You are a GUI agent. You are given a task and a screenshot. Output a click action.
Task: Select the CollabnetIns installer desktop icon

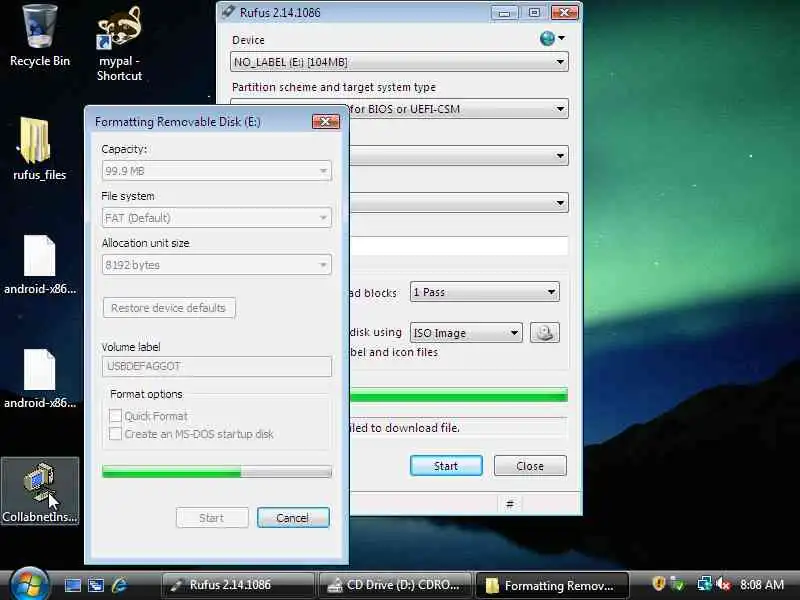tap(40, 491)
